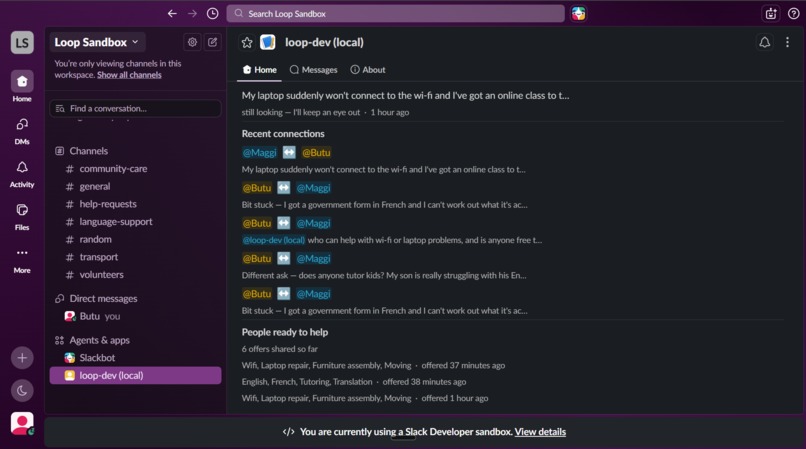Viewport: 806px width, 449px height.
Task: Click the @loop-dev (local) mention
Action: [x=273, y=240]
